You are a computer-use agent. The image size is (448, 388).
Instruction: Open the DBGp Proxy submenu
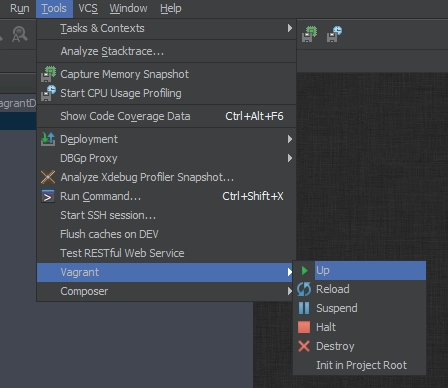click(x=166, y=158)
